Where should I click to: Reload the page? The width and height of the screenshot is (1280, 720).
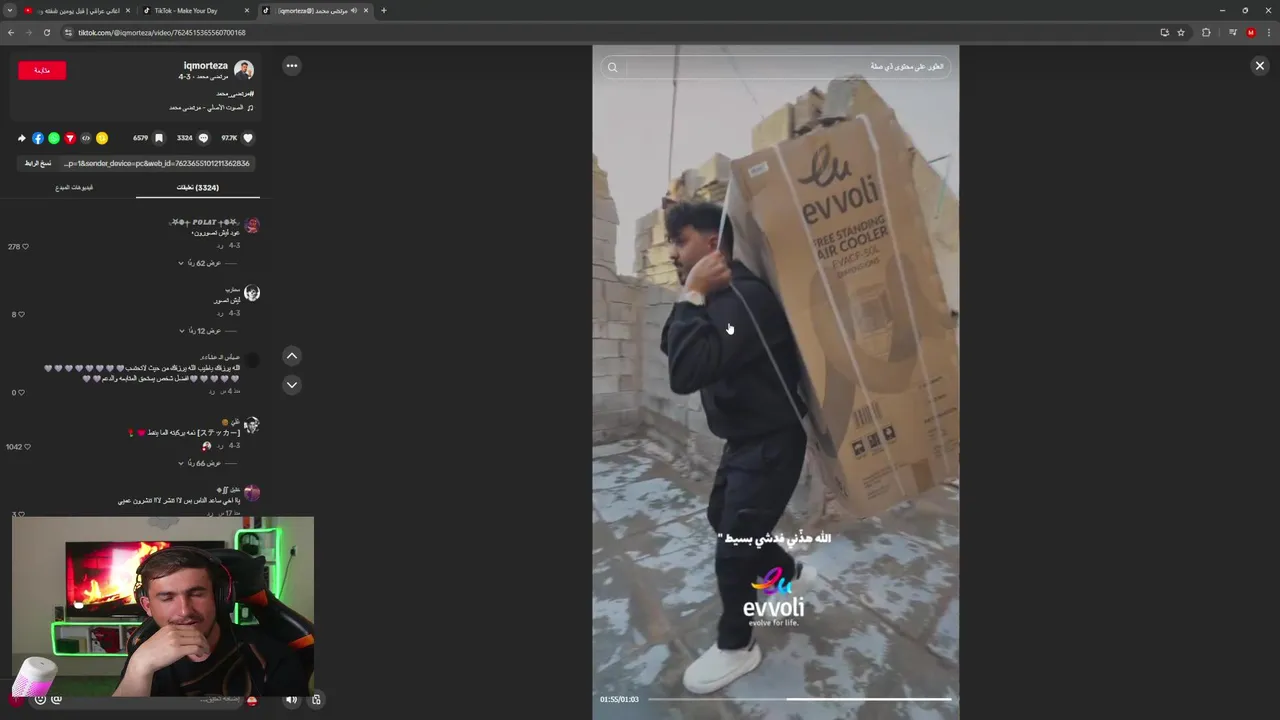click(x=46, y=32)
